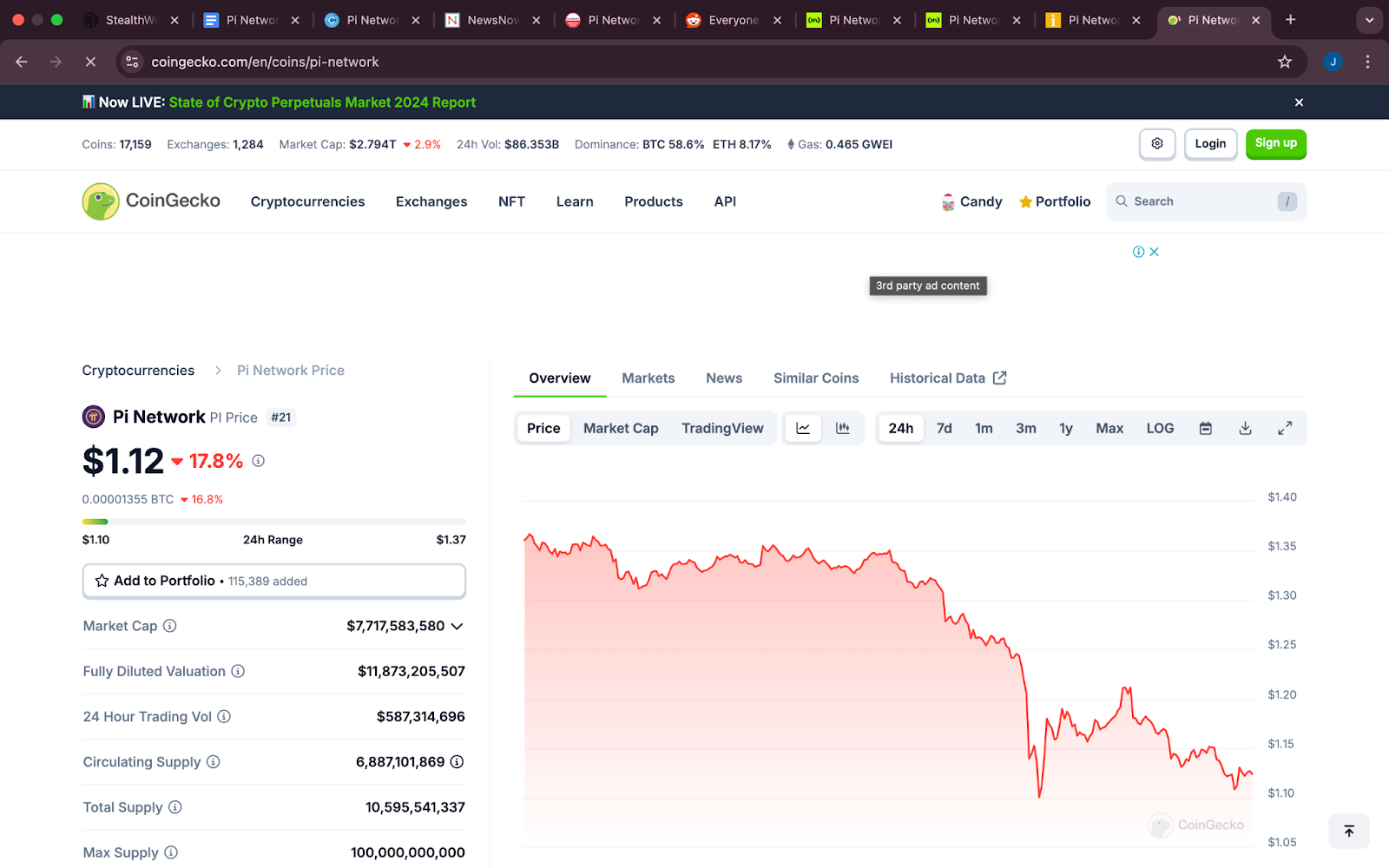Open State of Crypto Perpetuals Report link
Image resolution: width=1389 pixels, height=868 pixels.
(x=322, y=102)
